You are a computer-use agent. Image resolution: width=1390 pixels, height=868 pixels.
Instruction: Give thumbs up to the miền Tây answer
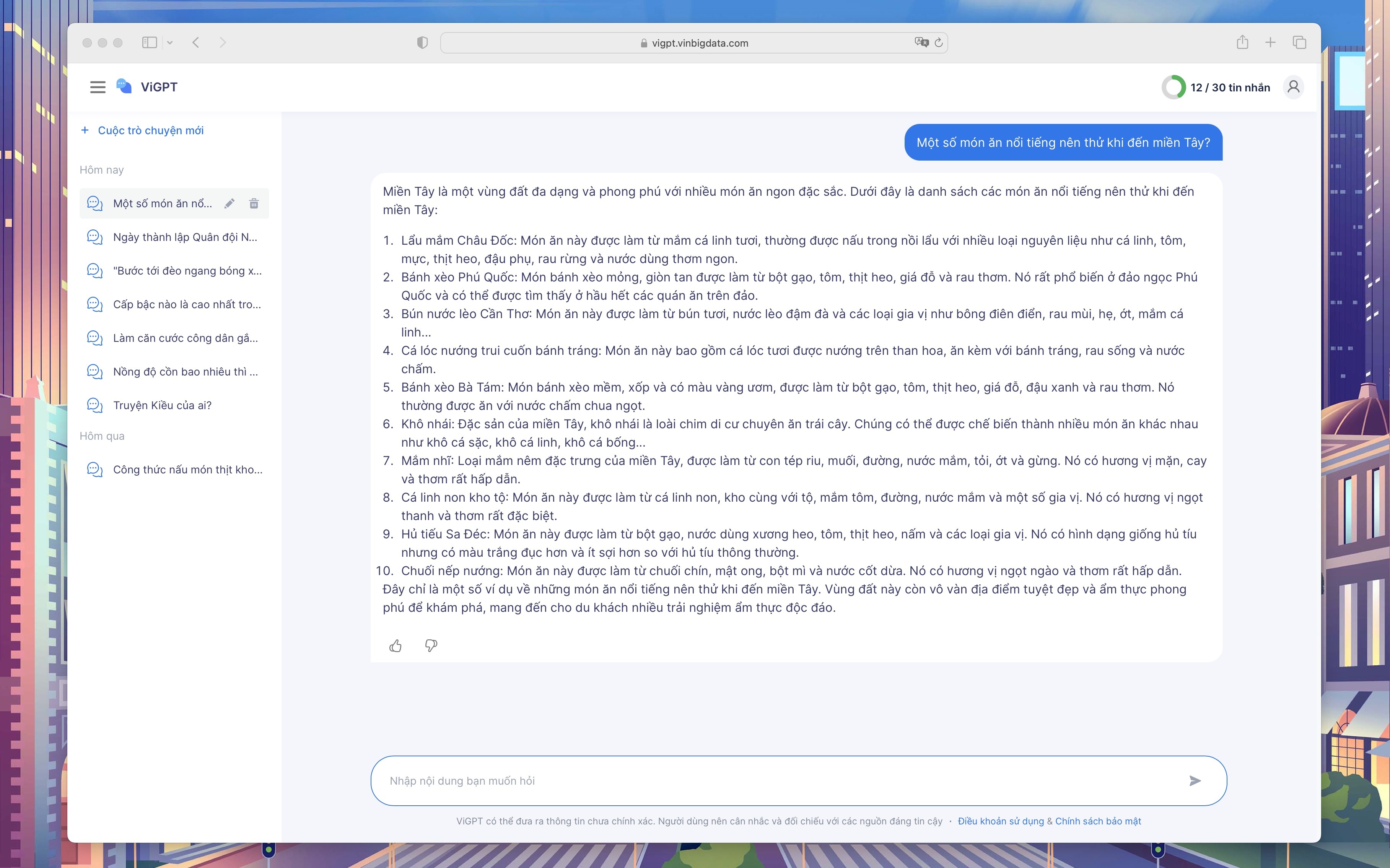[396, 645]
